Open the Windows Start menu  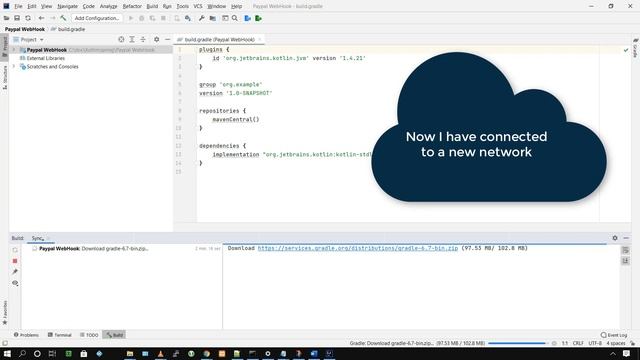pyautogui.click(x=7, y=353)
